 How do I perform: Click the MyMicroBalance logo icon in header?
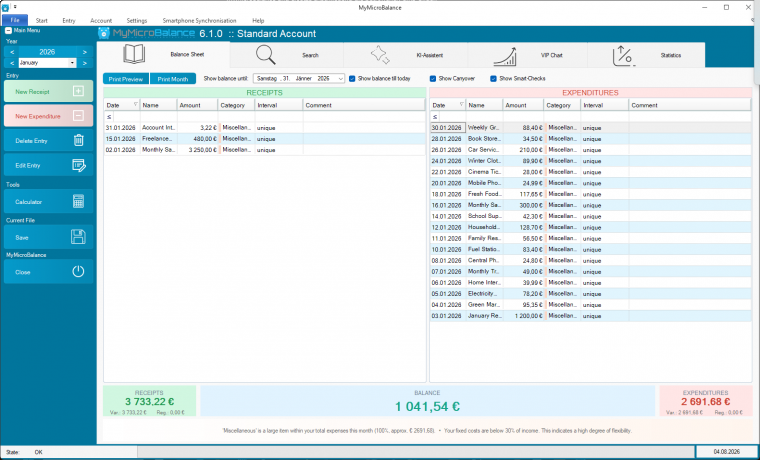click(104, 33)
